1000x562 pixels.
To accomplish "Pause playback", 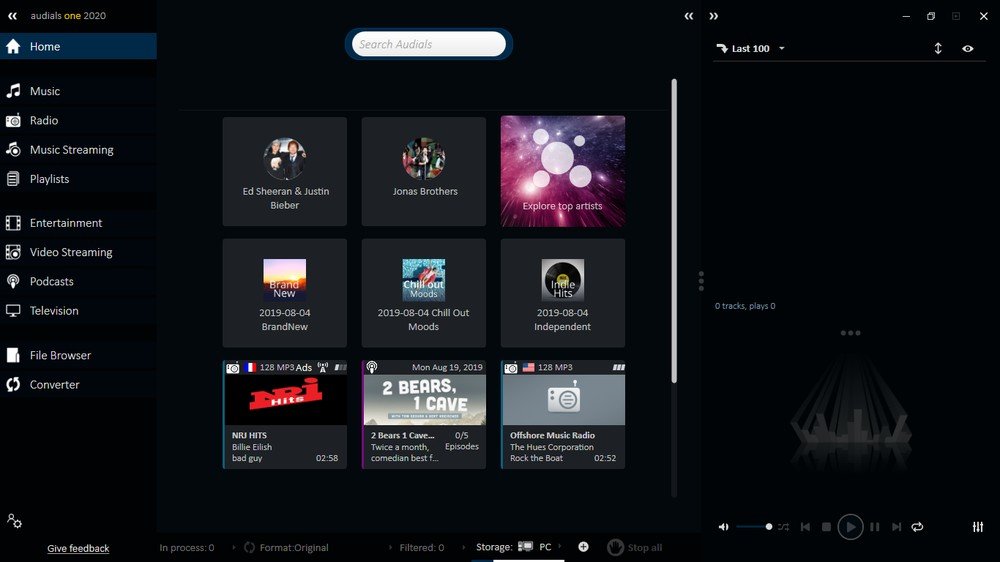I will (x=875, y=527).
